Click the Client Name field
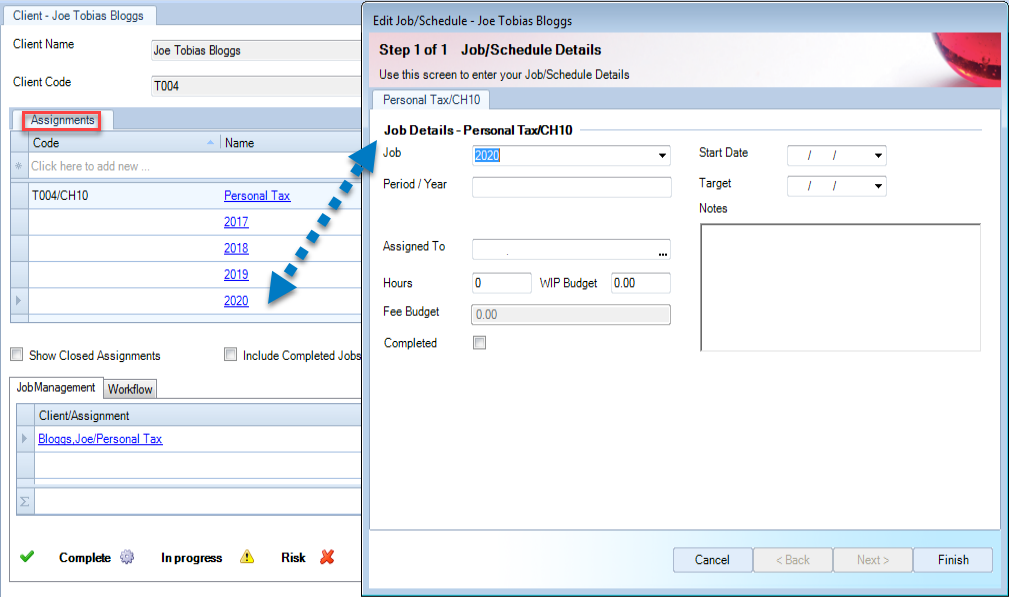 click(x=255, y=50)
